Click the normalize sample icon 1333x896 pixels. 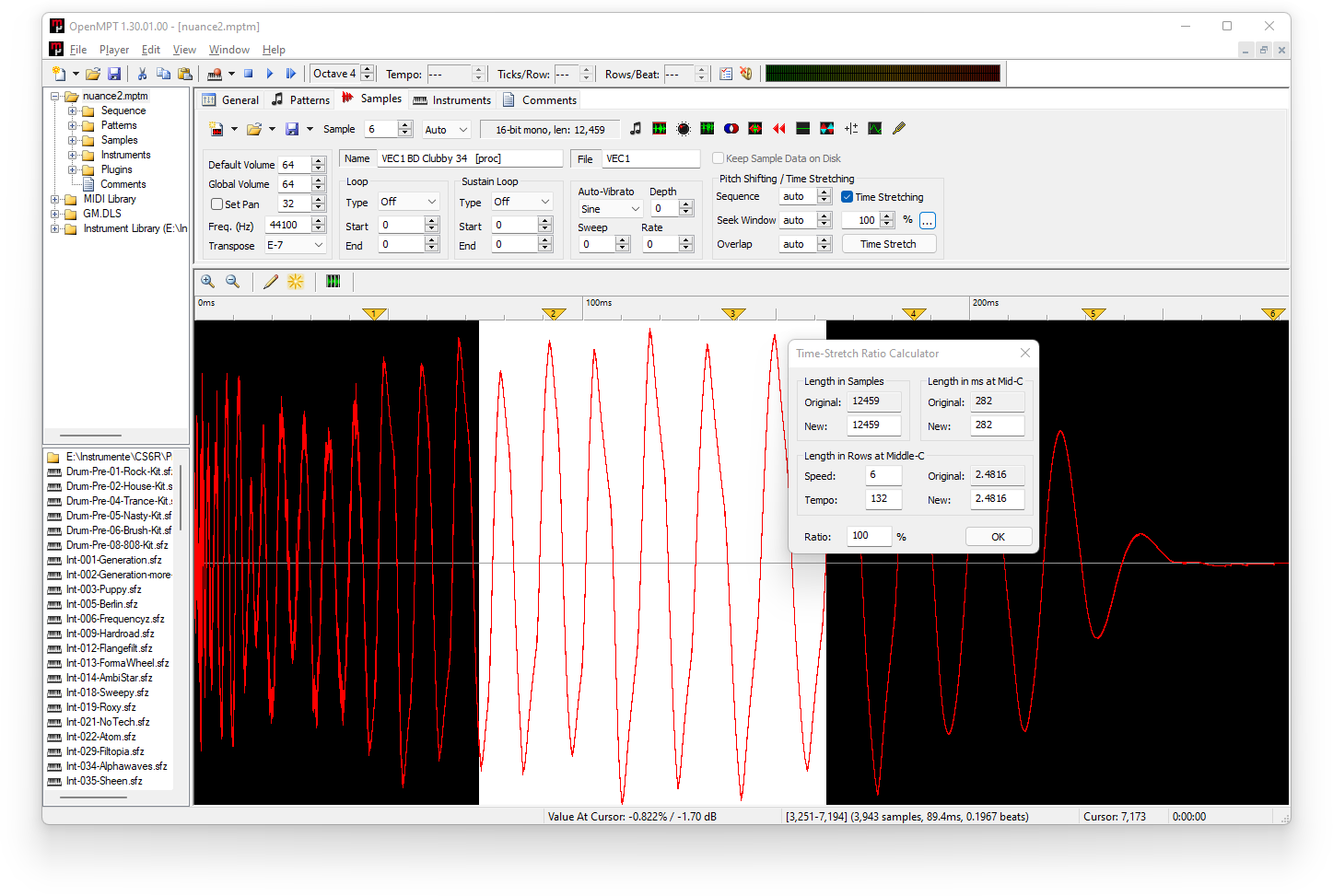tap(660, 129)
